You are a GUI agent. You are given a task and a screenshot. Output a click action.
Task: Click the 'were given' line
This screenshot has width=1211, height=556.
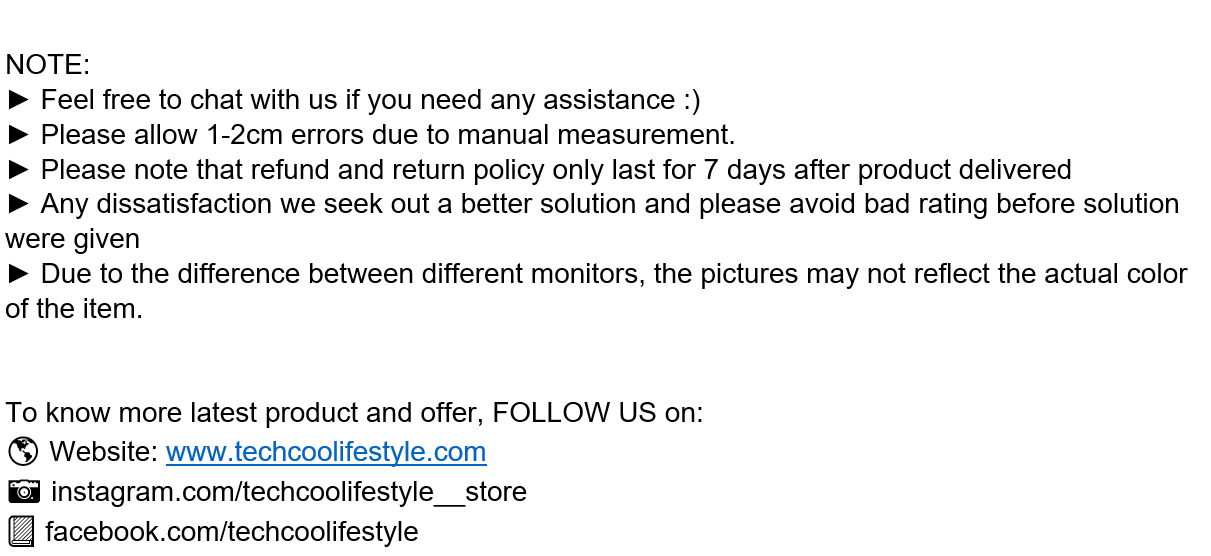(73, 240)
